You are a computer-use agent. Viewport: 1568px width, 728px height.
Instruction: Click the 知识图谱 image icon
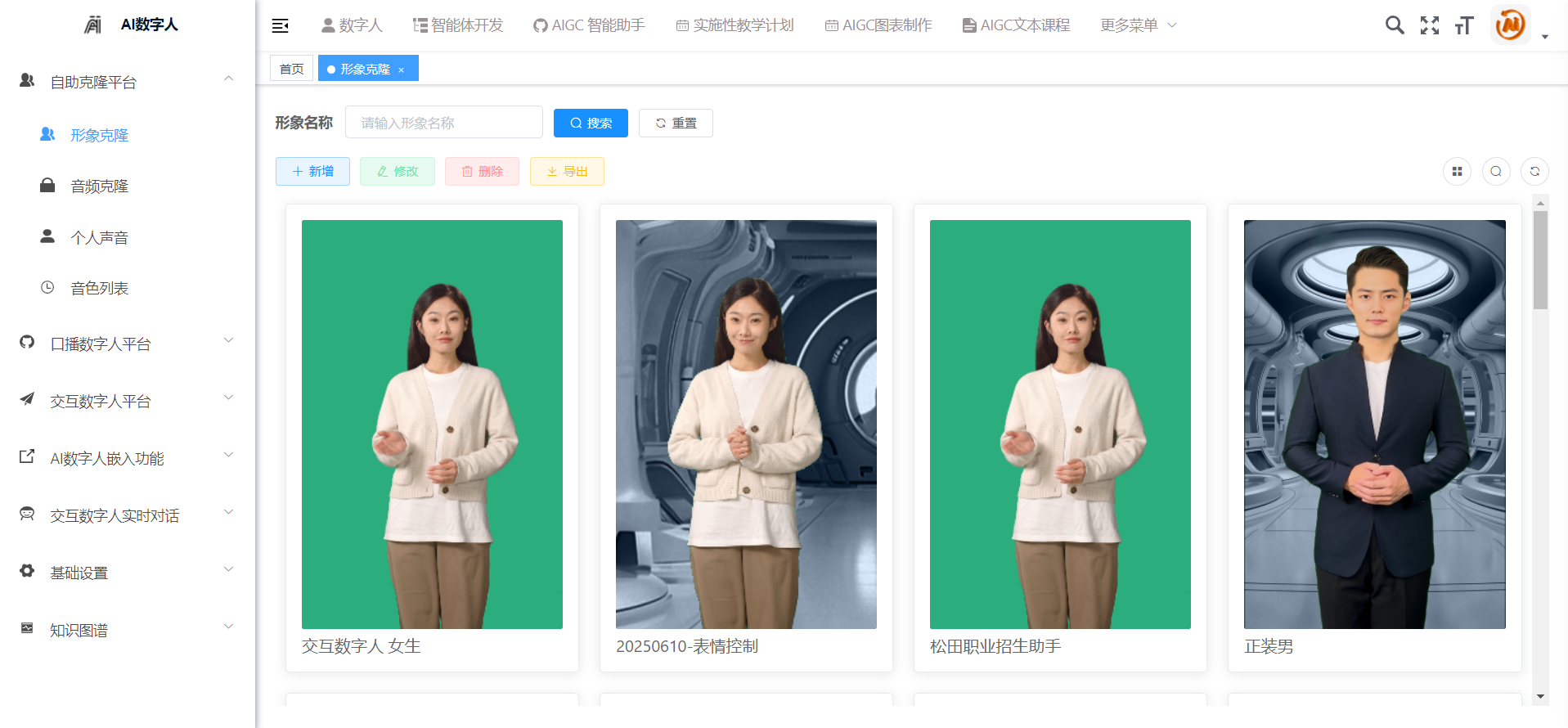27,627
